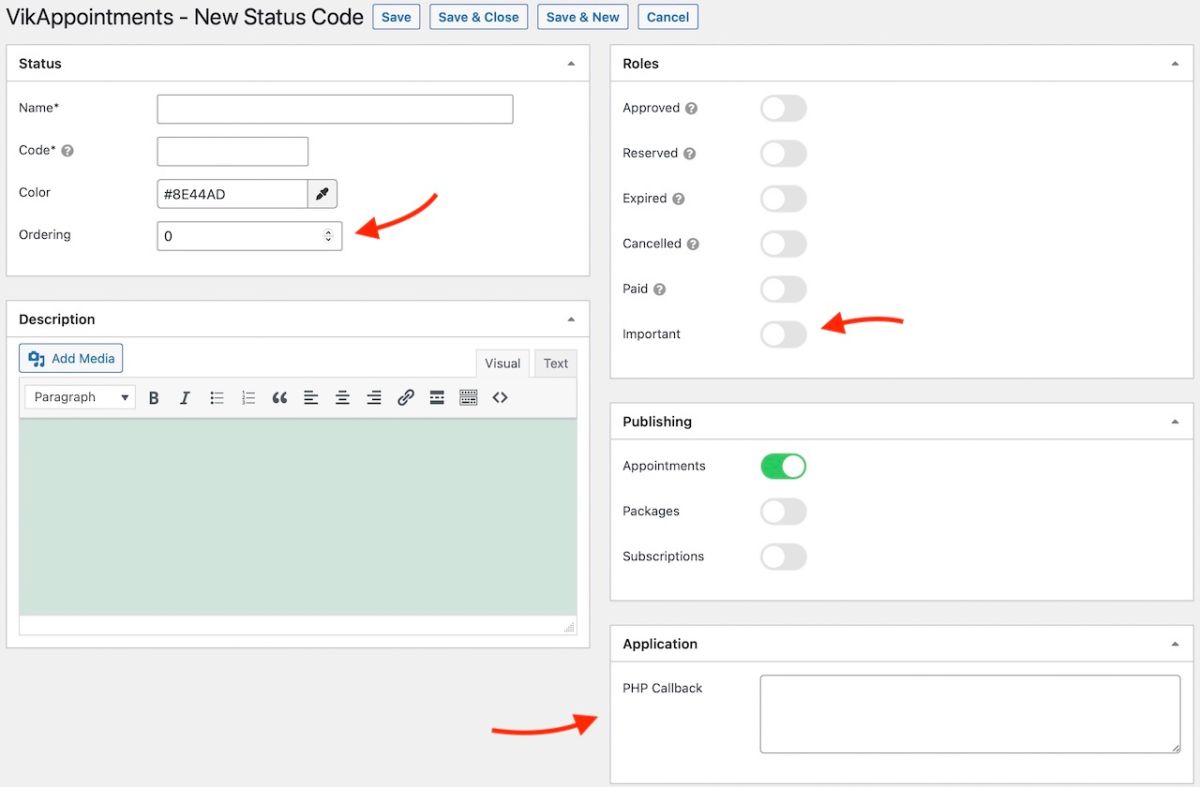Disable the Appointments publishing toggle
This screenshot has width=1200, height=787.
(x=783, y=466)
